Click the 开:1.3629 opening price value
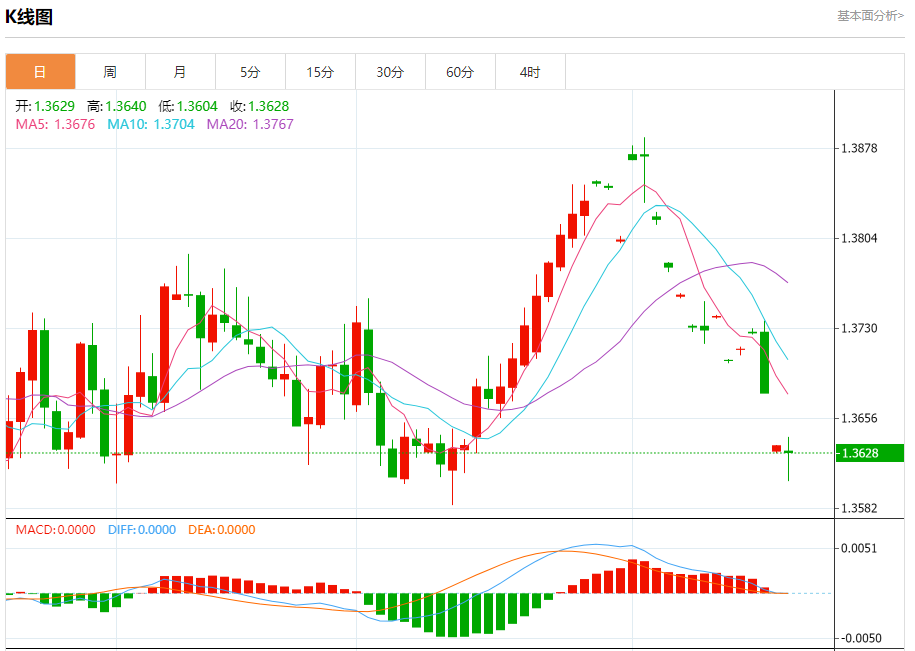 45,106
